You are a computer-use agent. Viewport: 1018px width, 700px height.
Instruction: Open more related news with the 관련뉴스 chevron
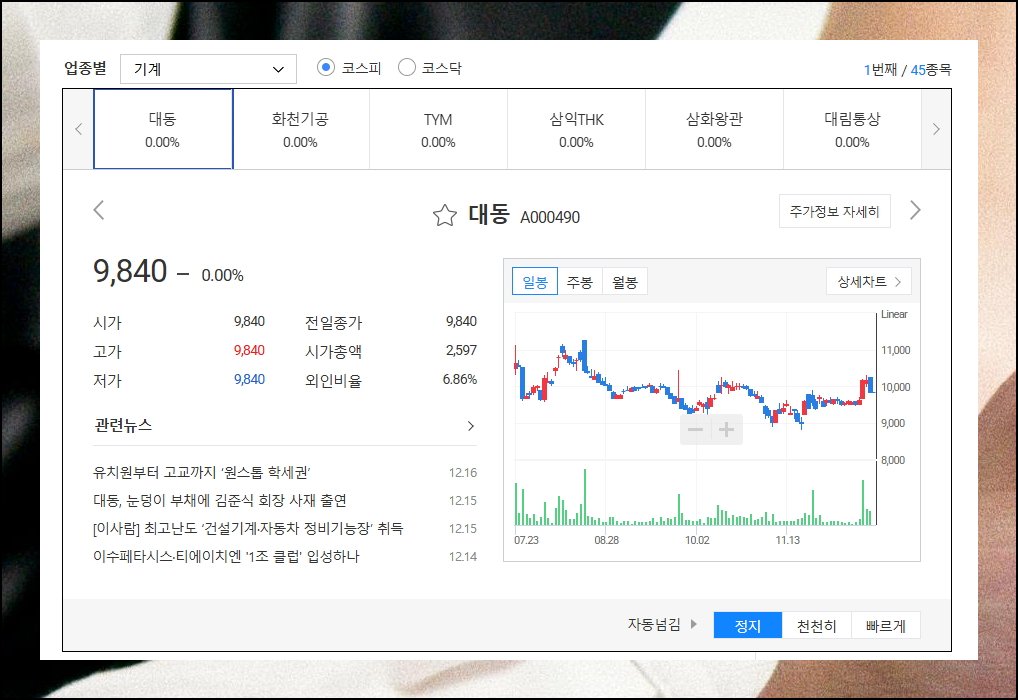click(x=471, y=426)
